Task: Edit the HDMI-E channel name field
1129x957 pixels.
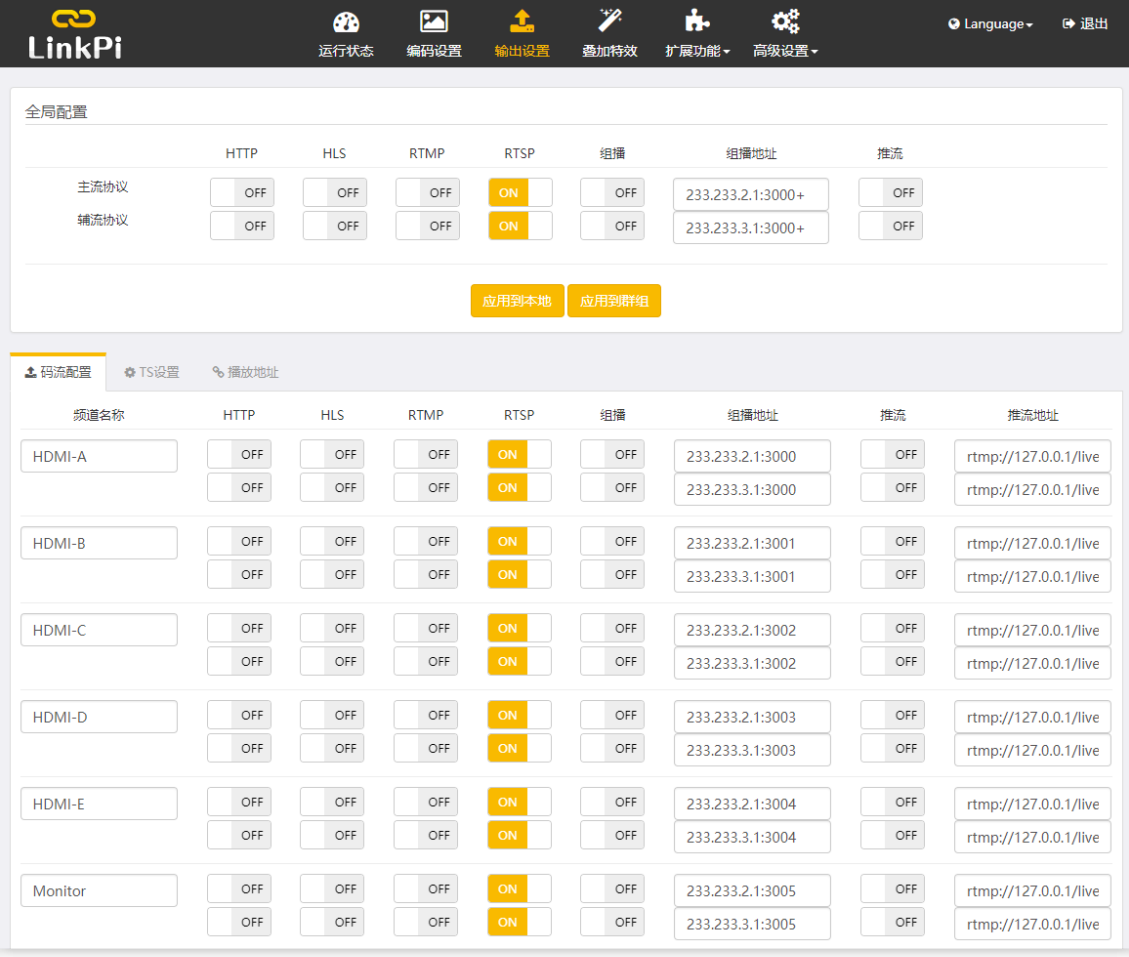Action: [x=99, y=804]
